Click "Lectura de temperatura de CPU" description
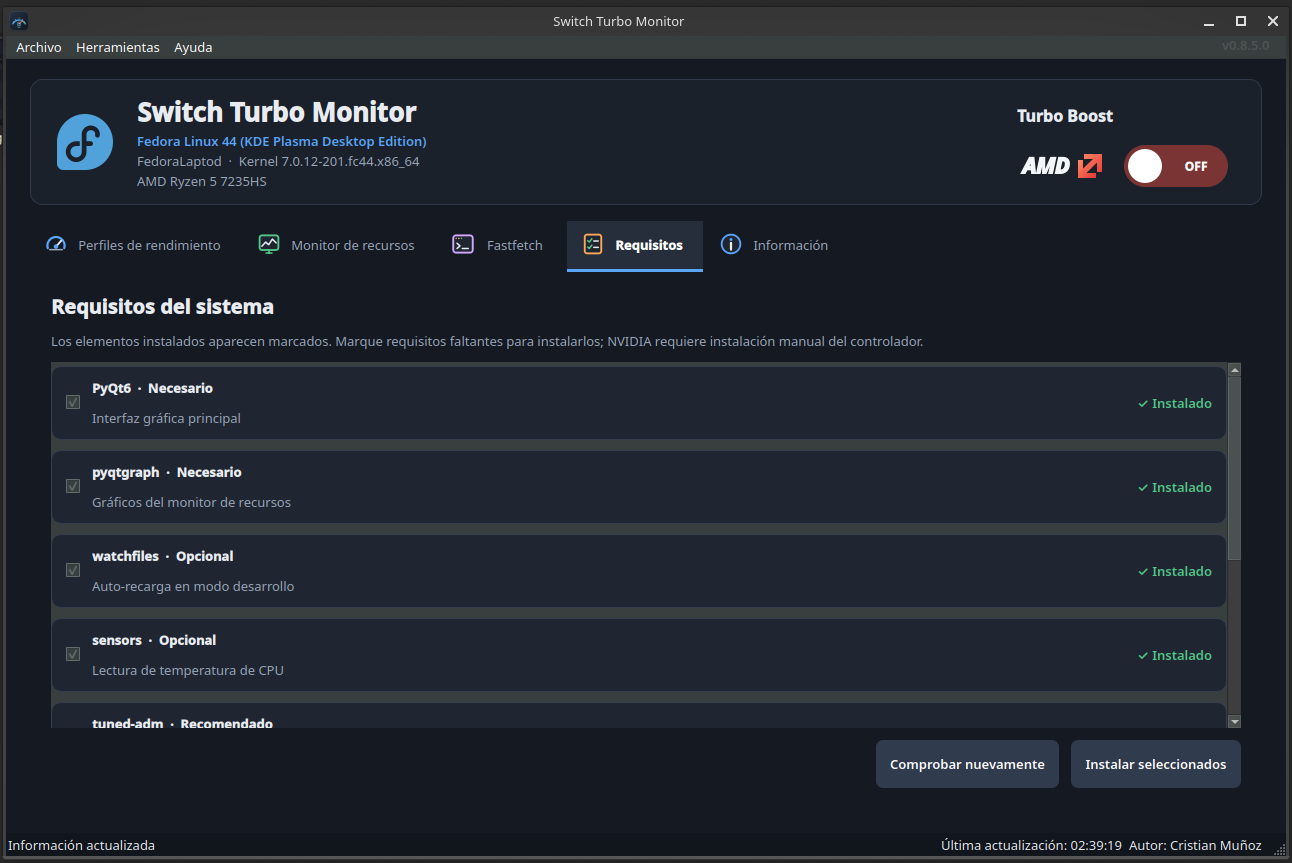Screen dimensions: 1292x863 coord(188,670)
